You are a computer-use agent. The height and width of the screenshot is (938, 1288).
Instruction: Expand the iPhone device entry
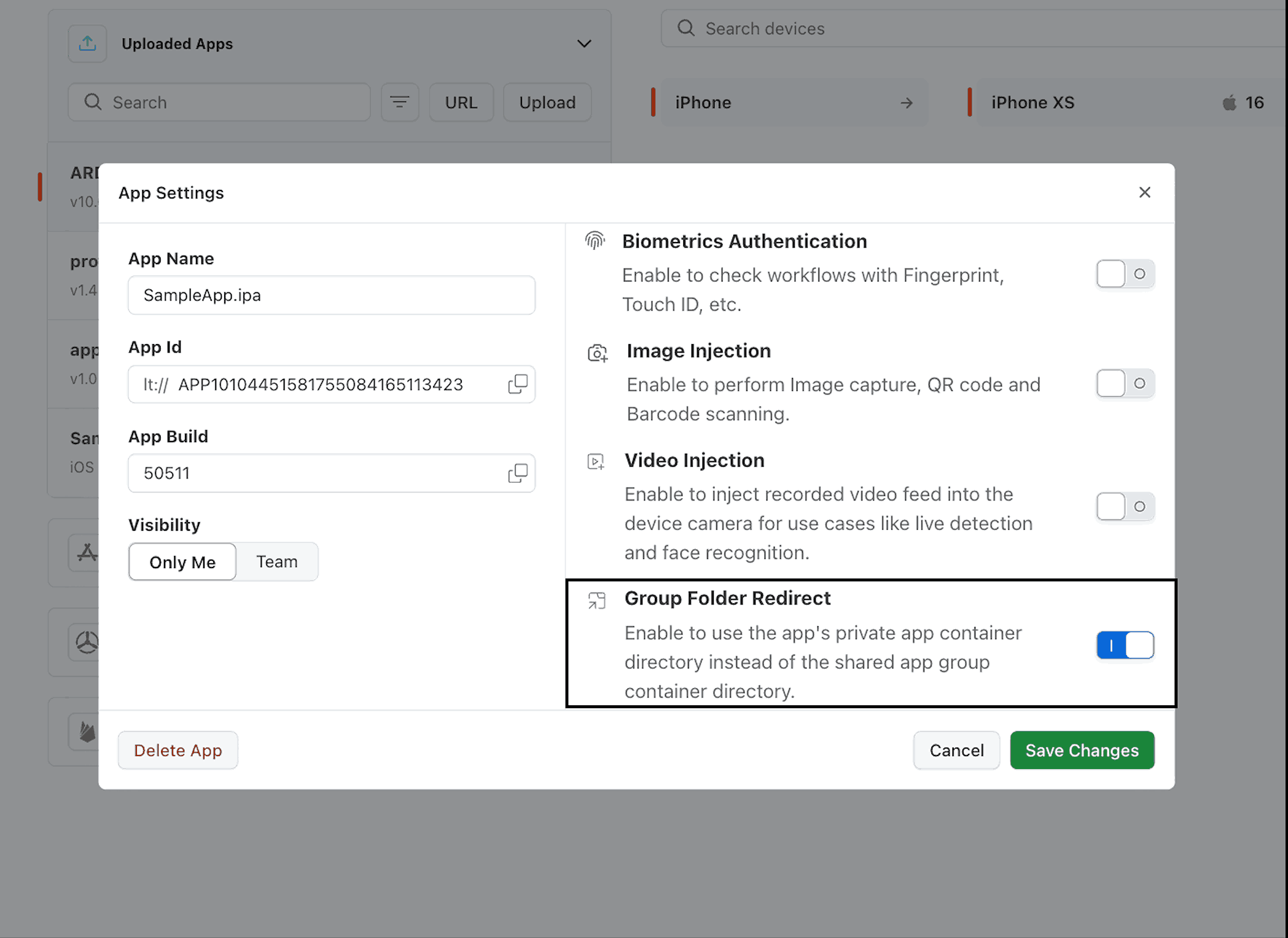907,103
